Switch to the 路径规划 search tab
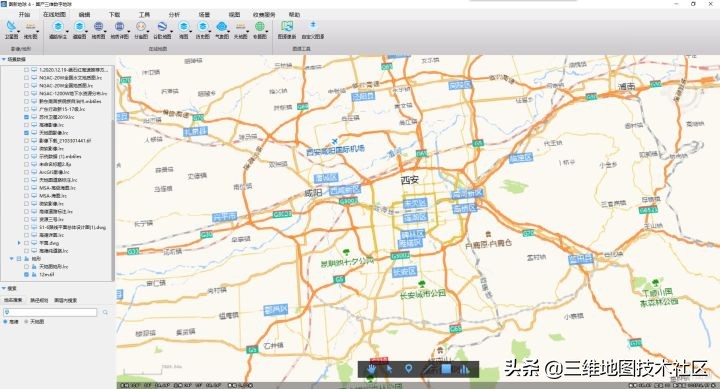This screenshot has height=389, width=720. click(39, 300)
